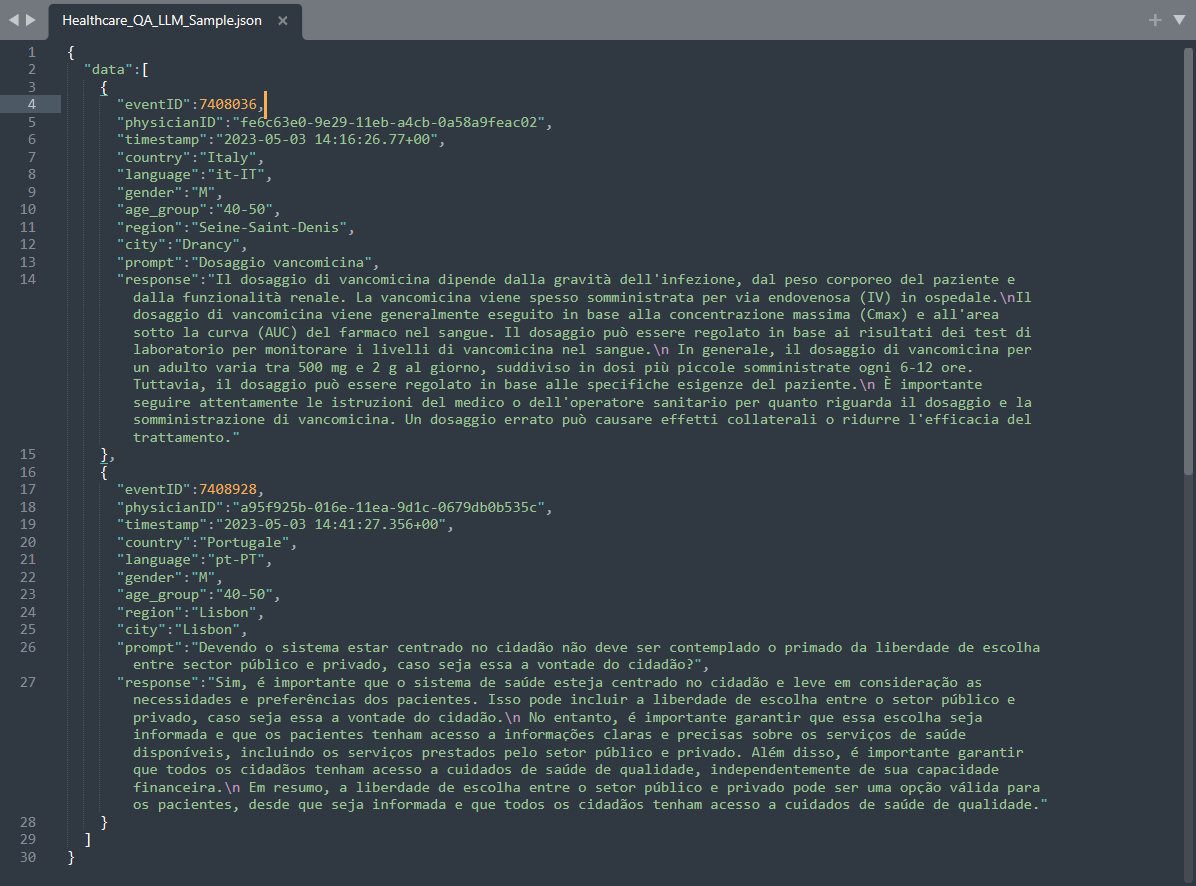
Task: Click the physicianID value starting with a95f925b
Action: [x=388, y=507]
